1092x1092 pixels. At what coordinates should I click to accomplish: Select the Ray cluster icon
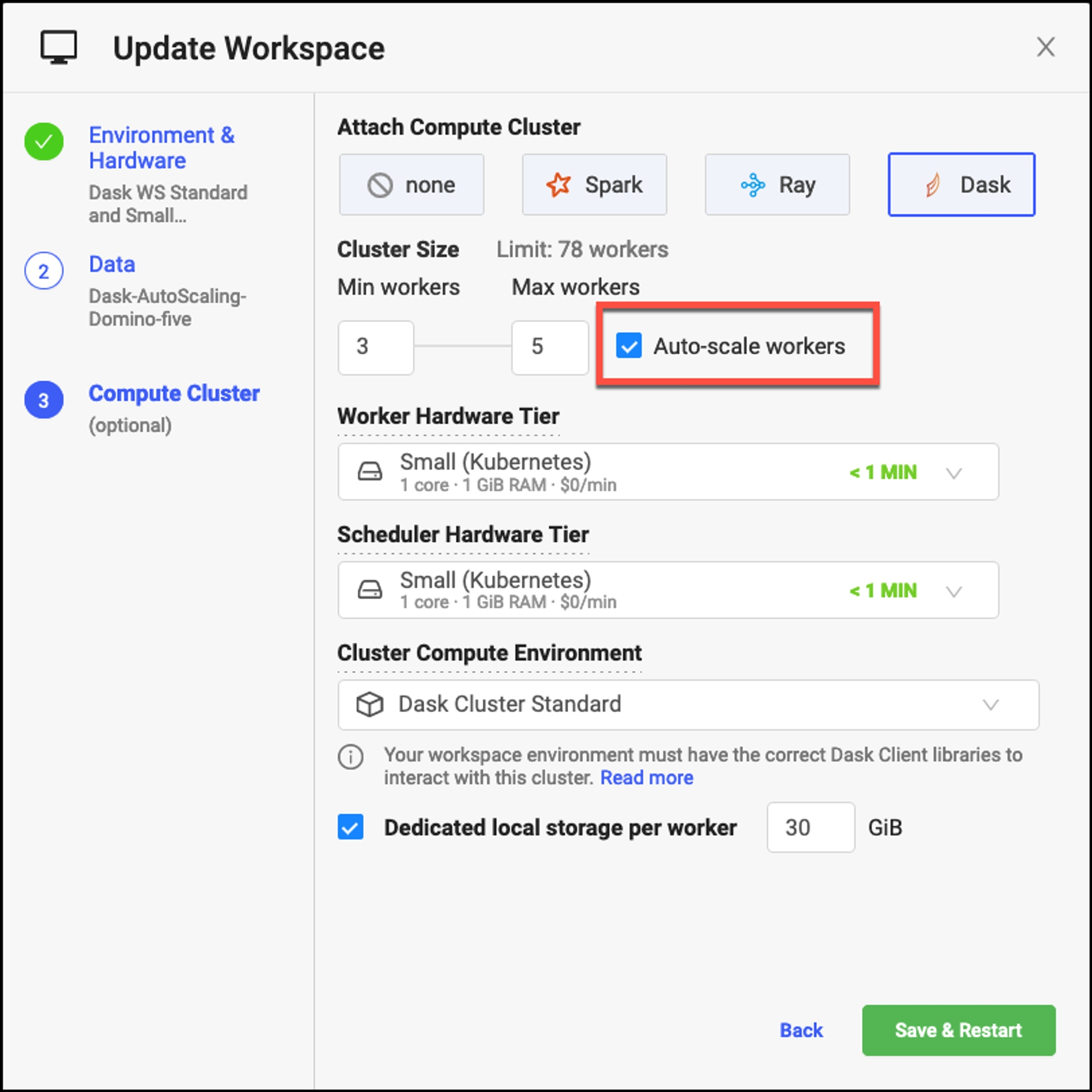coord(752,185)
